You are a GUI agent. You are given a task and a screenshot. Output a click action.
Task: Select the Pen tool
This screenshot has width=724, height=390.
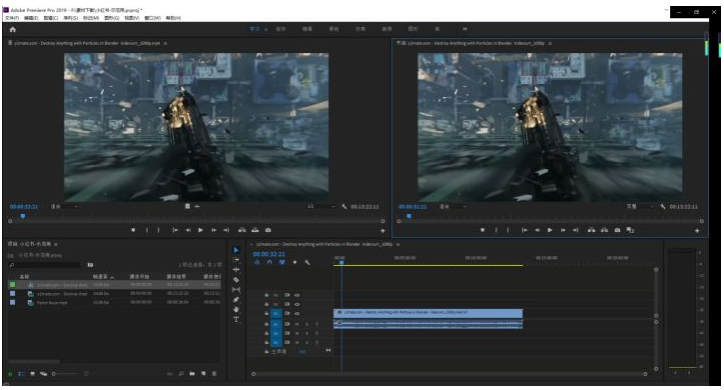click(x=236, y=300)
